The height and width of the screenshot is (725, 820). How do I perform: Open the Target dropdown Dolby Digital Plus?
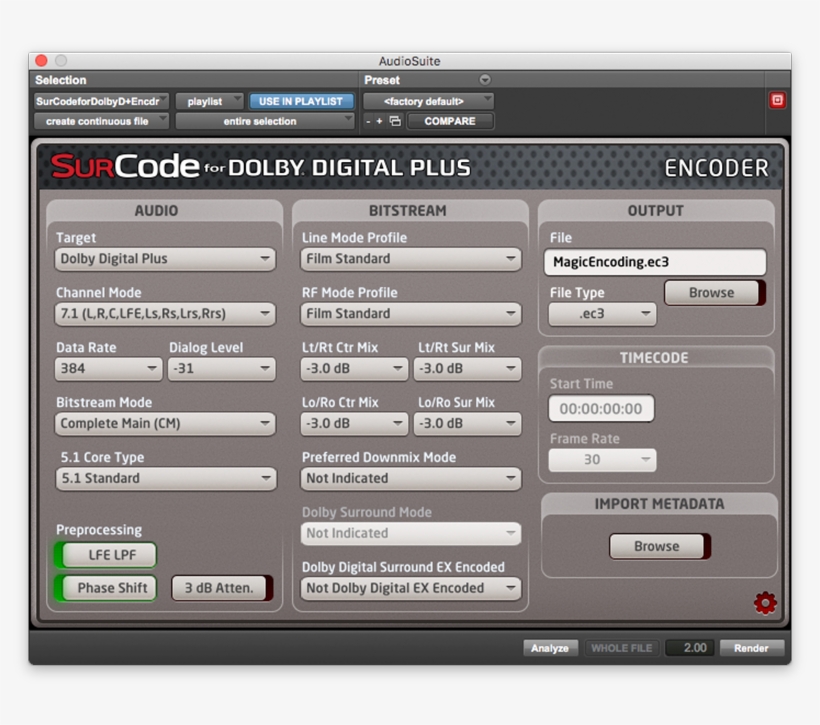165,259
